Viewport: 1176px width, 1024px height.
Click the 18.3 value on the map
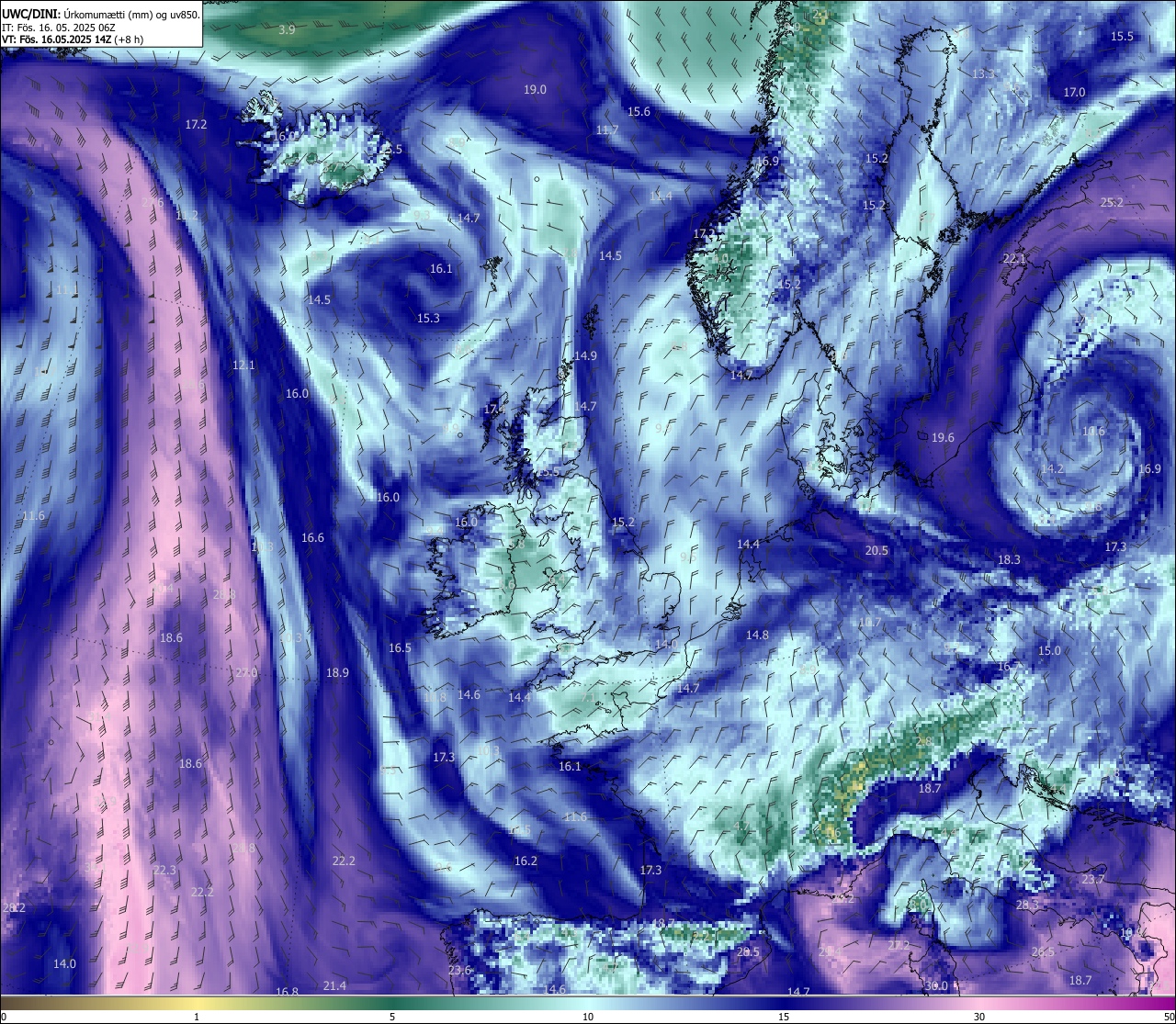point(1009,560)
